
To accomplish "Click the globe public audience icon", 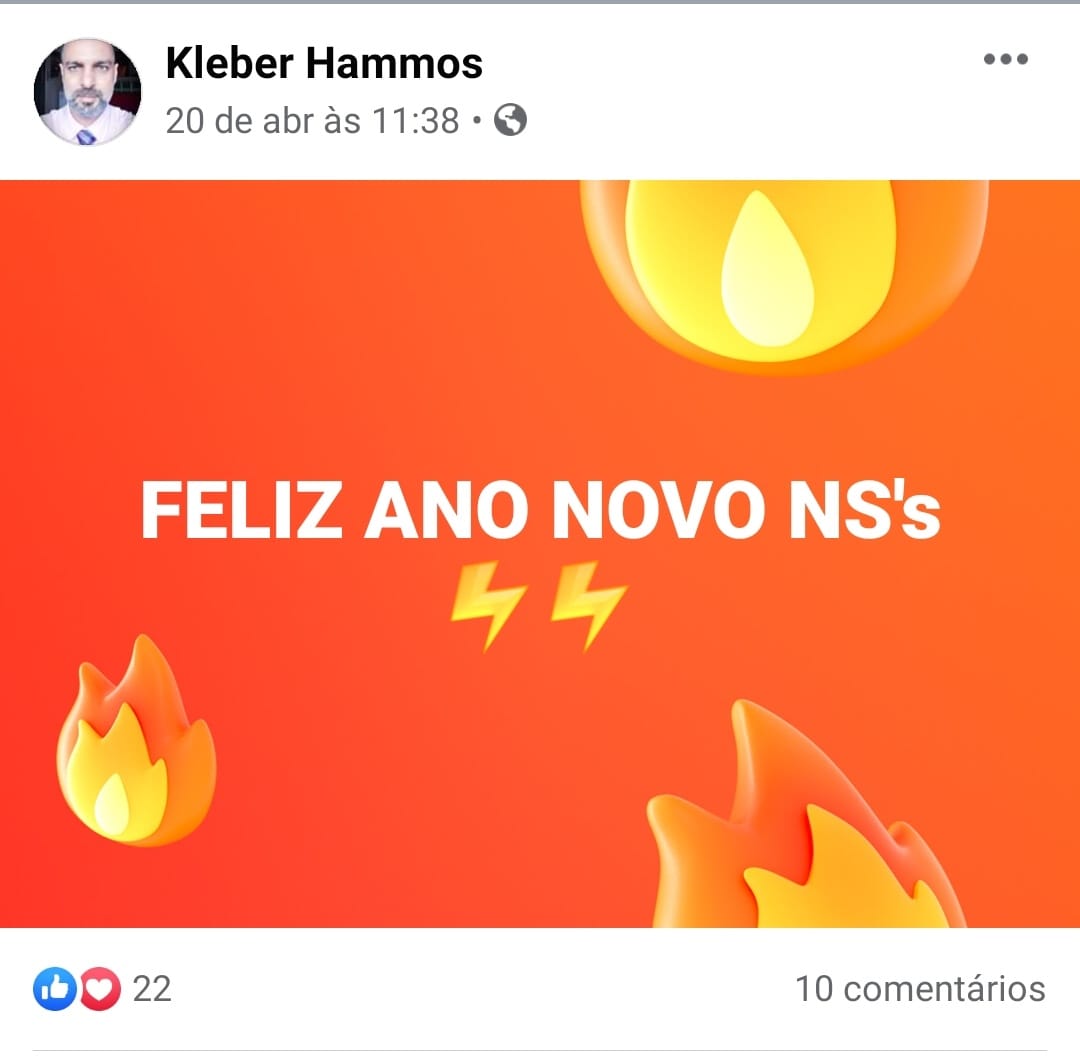I will [510, 120].
